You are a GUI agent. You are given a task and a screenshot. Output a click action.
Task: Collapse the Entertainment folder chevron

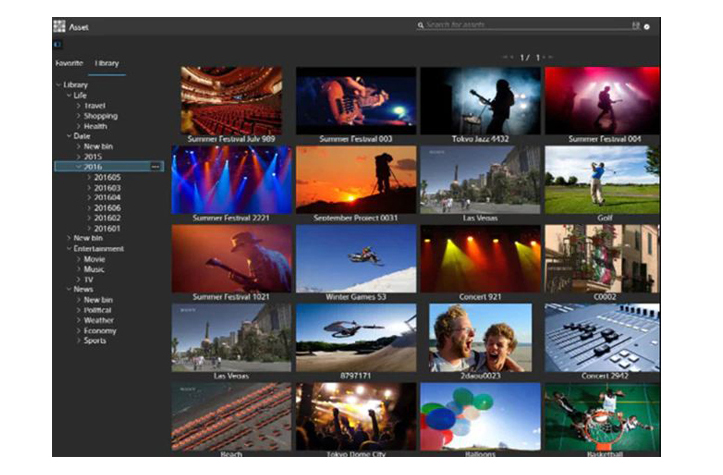click(67, 248)
